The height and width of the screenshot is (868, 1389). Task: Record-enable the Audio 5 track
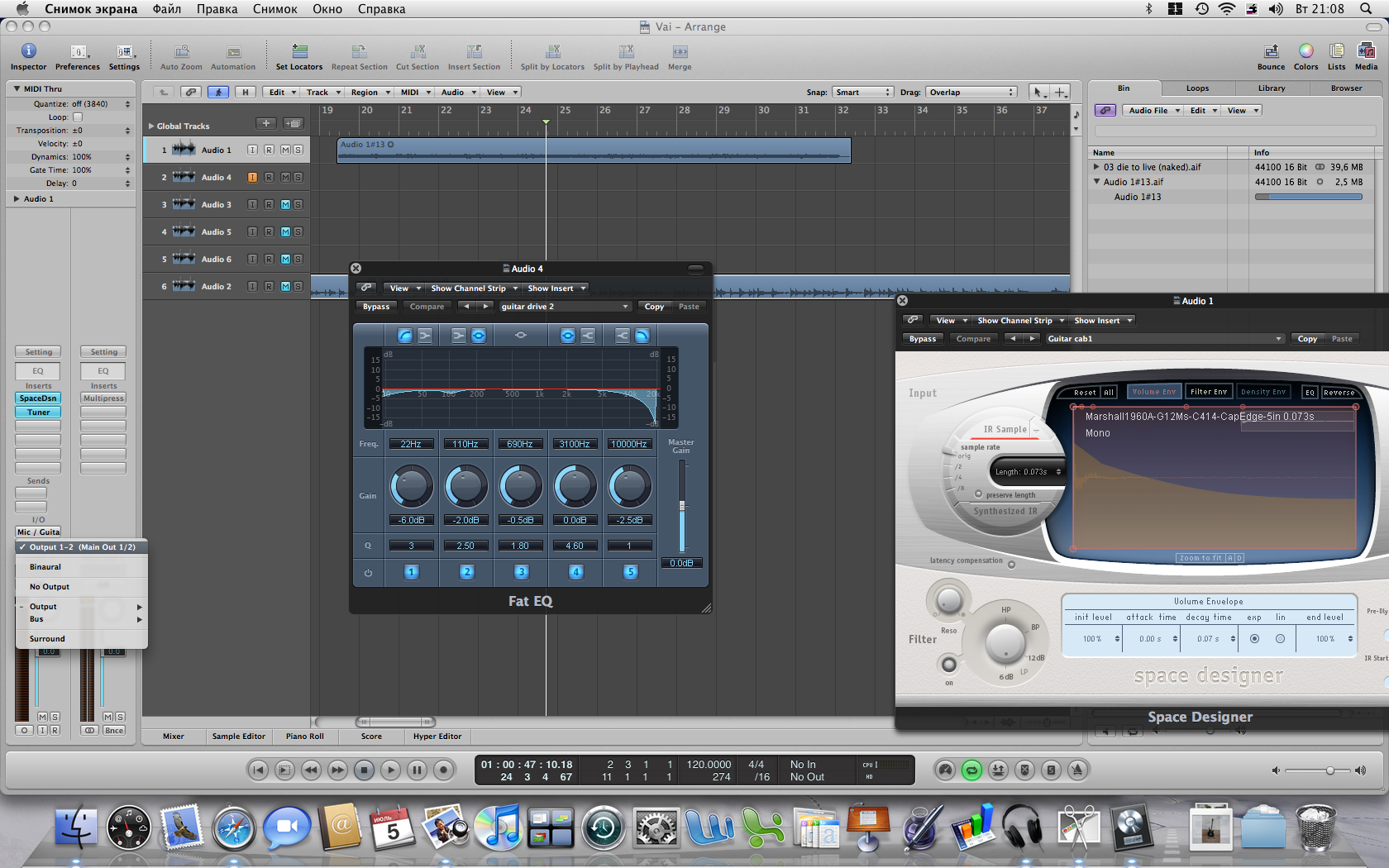click(269, 231)
